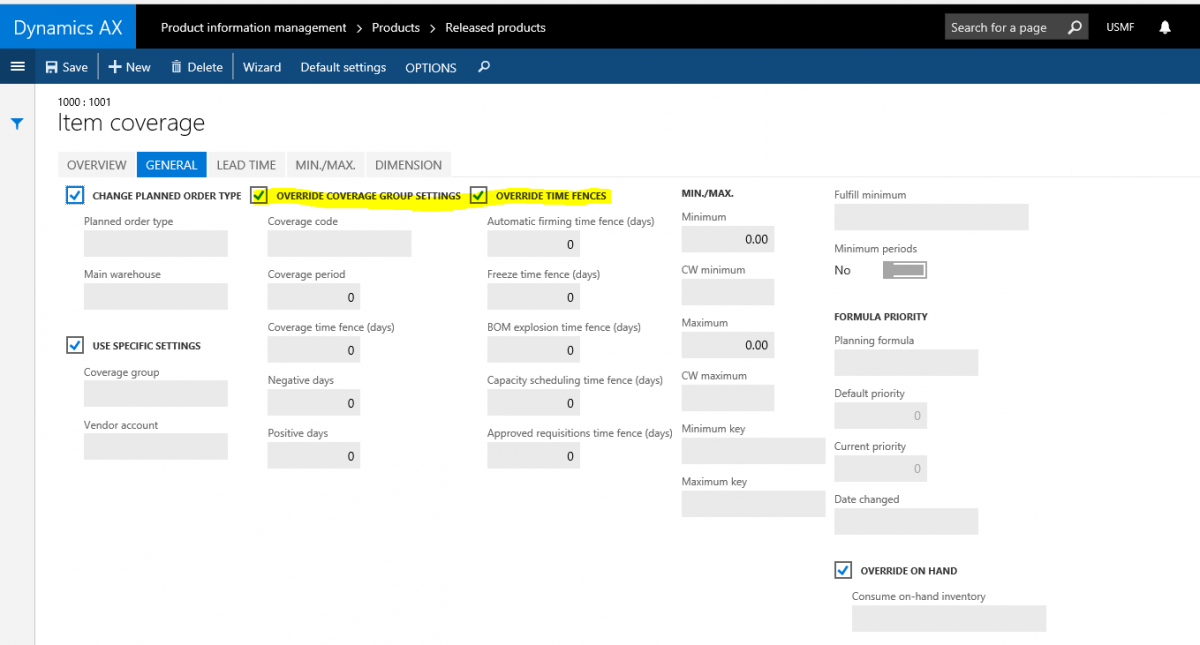Click the "1000 : 1001" record label

click(x=85, y=102)
